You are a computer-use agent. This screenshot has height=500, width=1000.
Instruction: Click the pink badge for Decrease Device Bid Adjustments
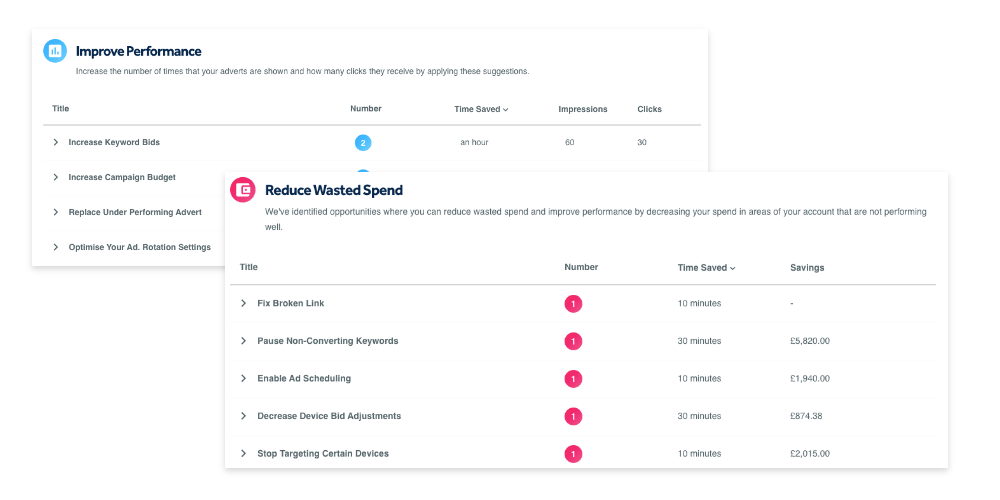tap(573, 417)
